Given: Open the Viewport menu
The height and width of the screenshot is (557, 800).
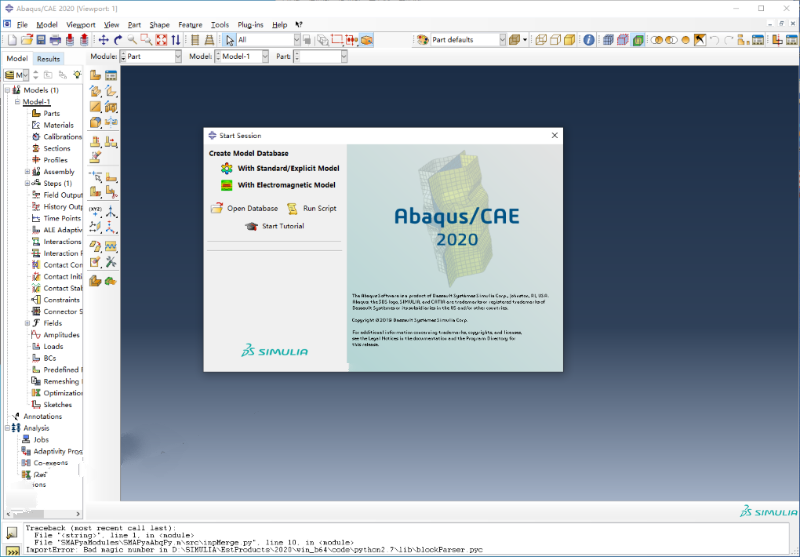Looking at the screenshot, I should point(81,24).
